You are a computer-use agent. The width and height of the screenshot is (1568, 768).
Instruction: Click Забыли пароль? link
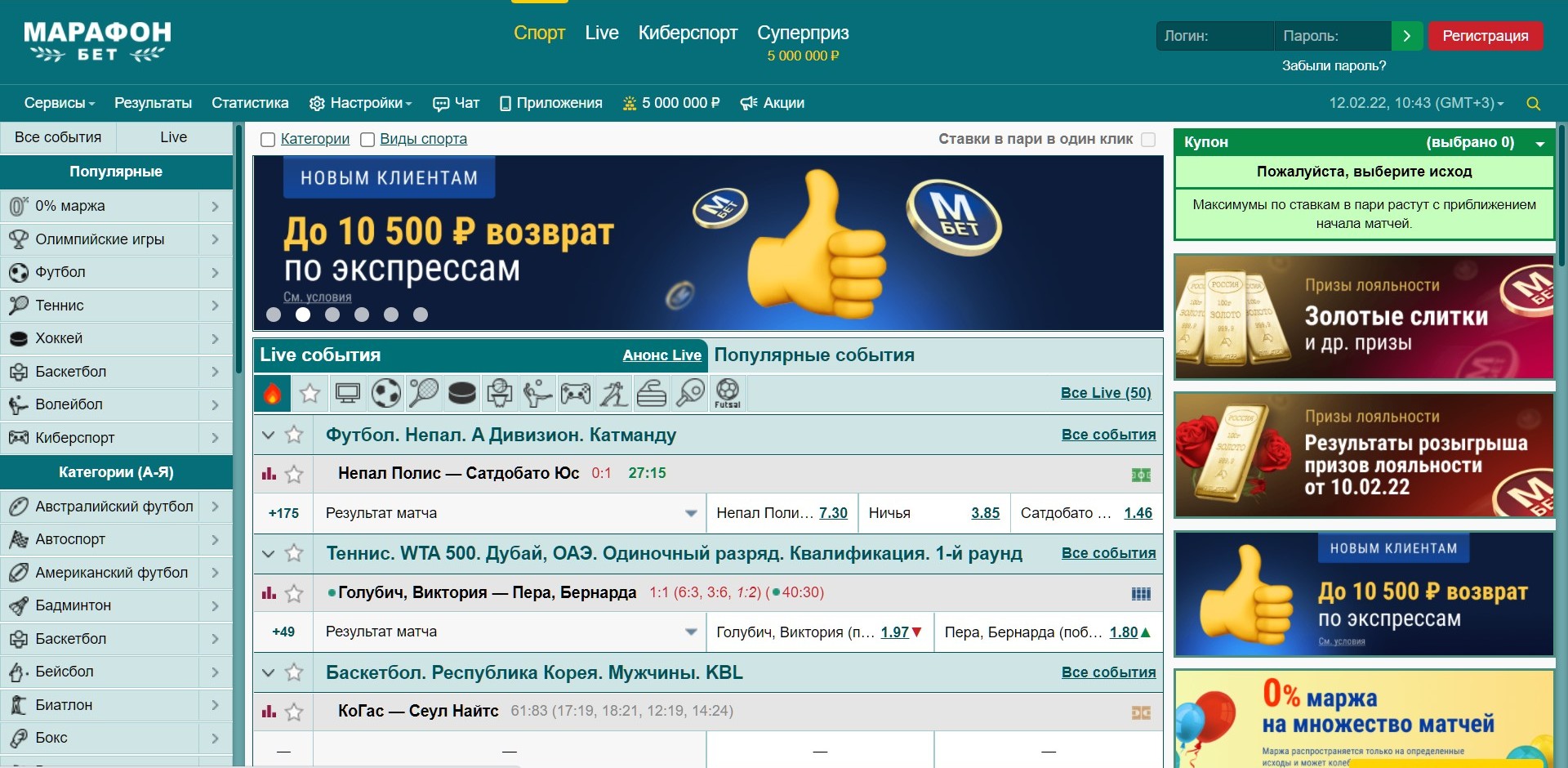(x=1334, y=65)
